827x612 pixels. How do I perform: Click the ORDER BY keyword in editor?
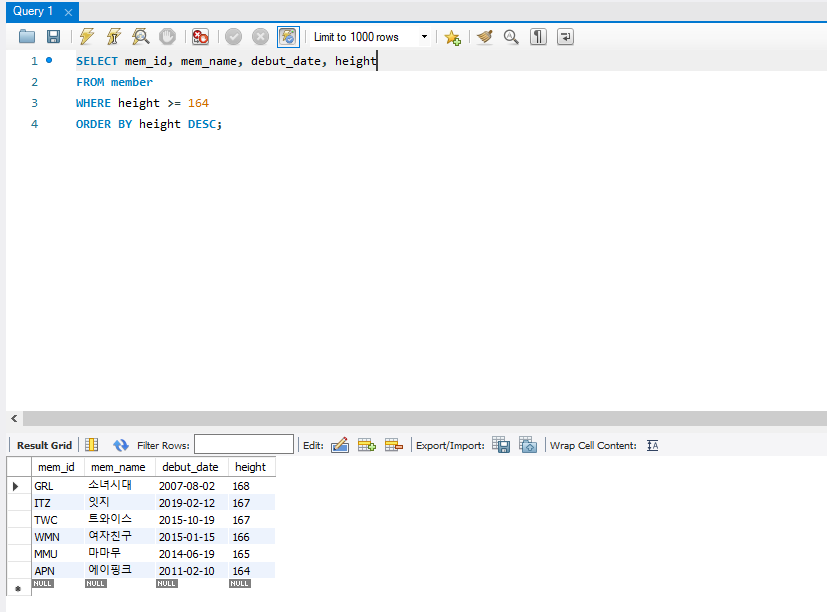click(104, 124)
